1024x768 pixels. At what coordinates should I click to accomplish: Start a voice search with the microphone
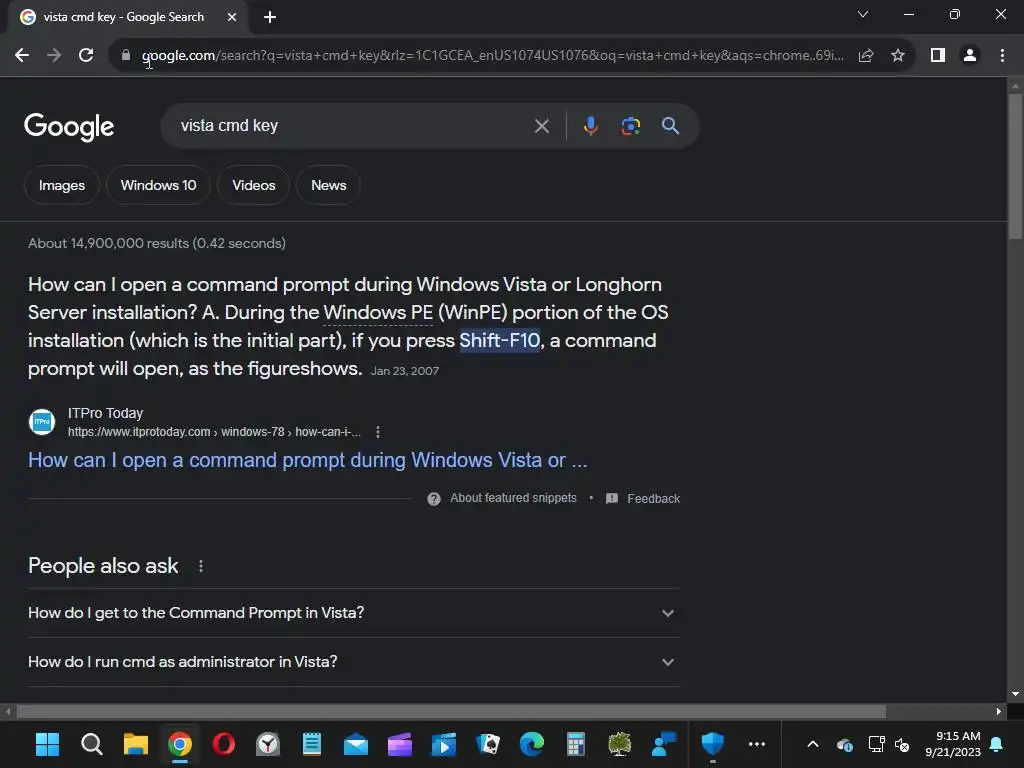coord(590,126)
